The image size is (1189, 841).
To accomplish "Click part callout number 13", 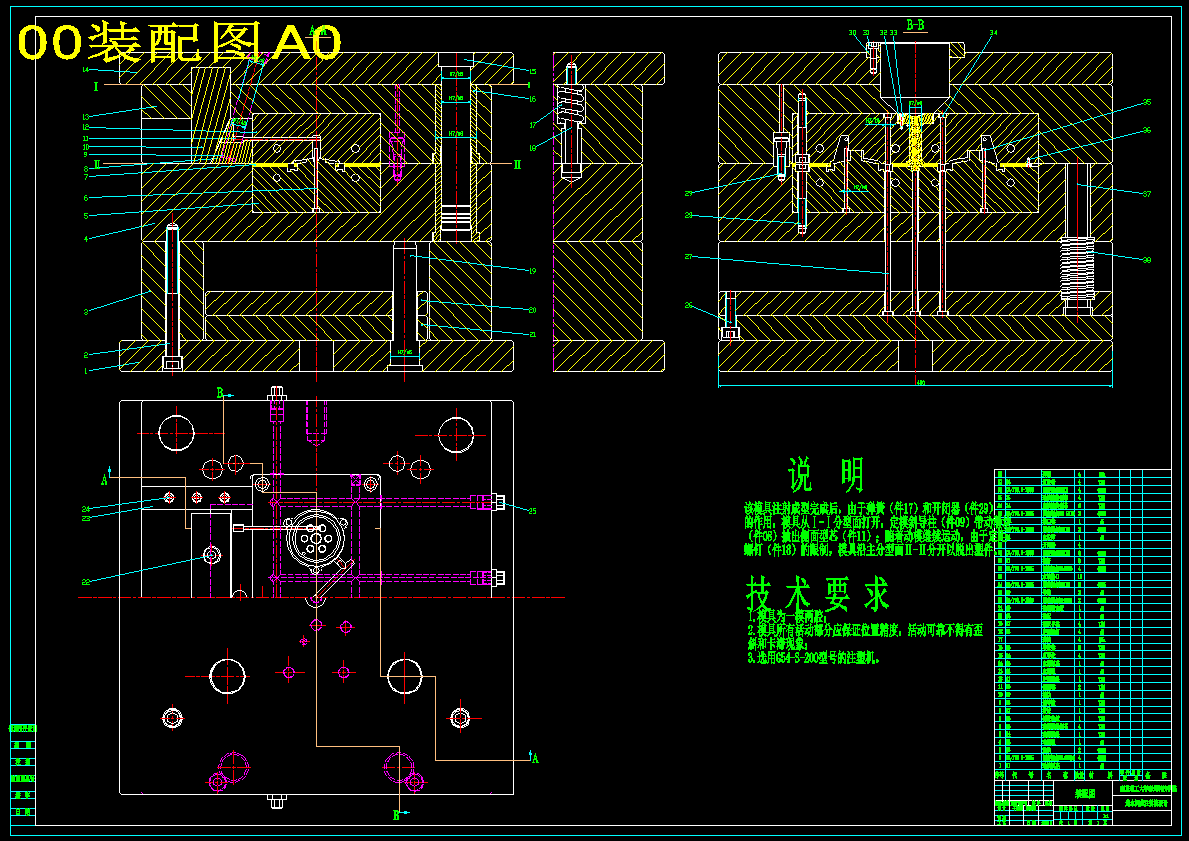I will 86,117.
